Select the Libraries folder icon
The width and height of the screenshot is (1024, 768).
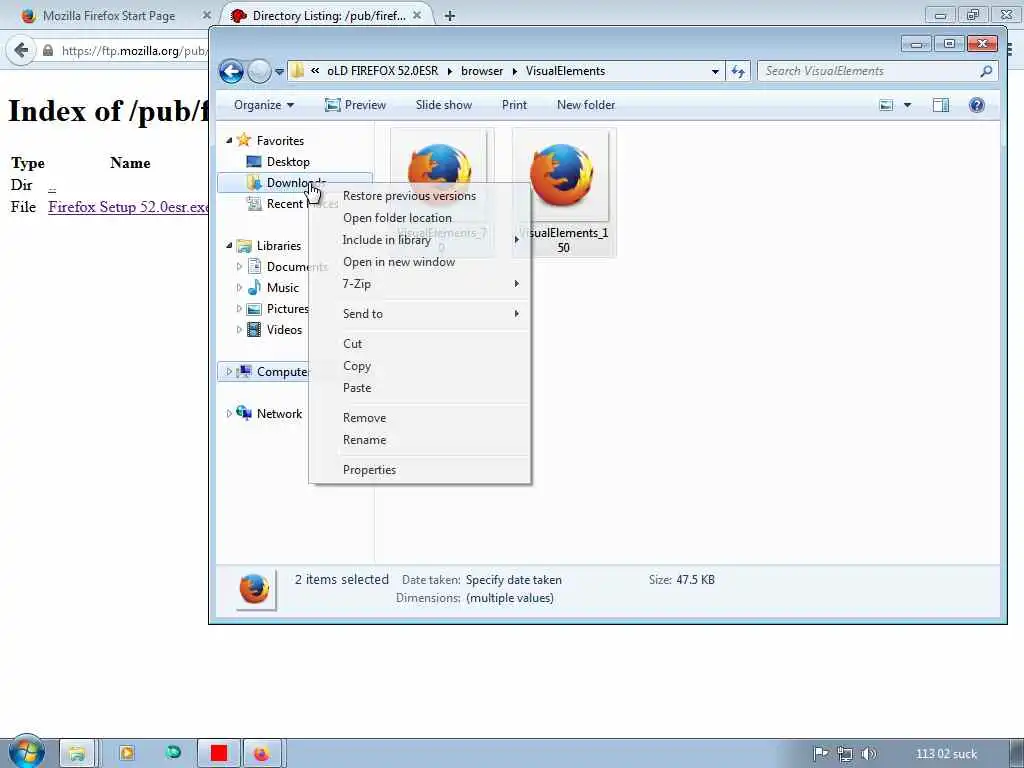tap(244, 246)
